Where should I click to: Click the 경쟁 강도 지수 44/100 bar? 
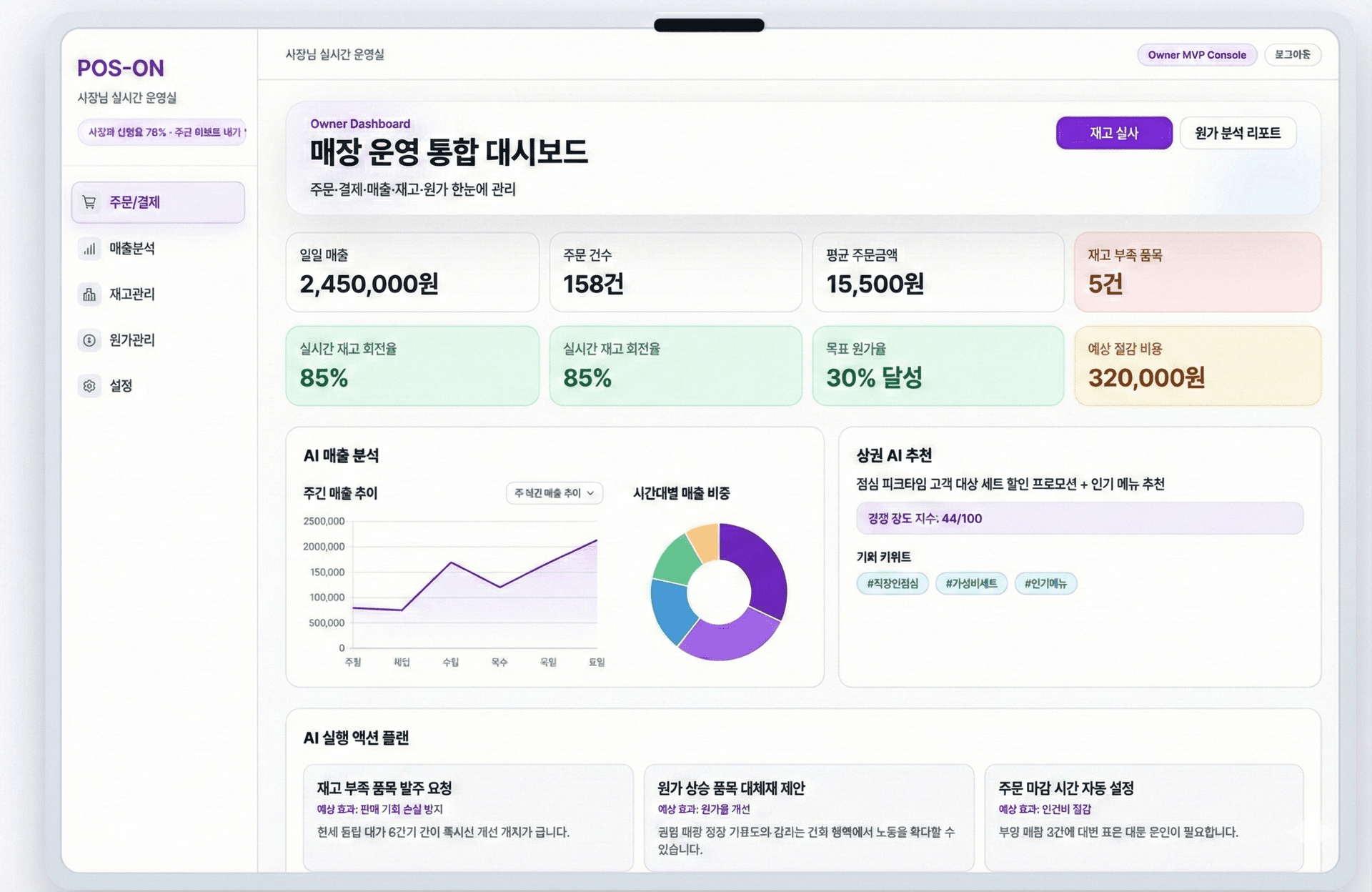[1079, 518]
